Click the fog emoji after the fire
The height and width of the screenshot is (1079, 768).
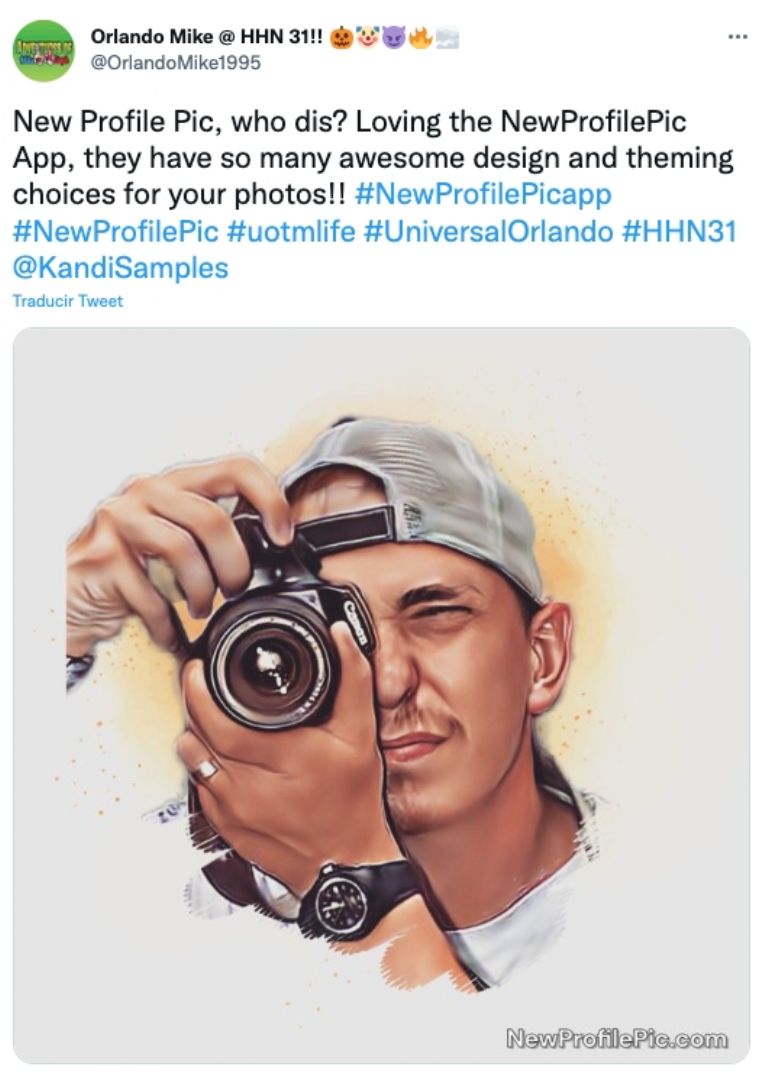(x=446, y=38)
